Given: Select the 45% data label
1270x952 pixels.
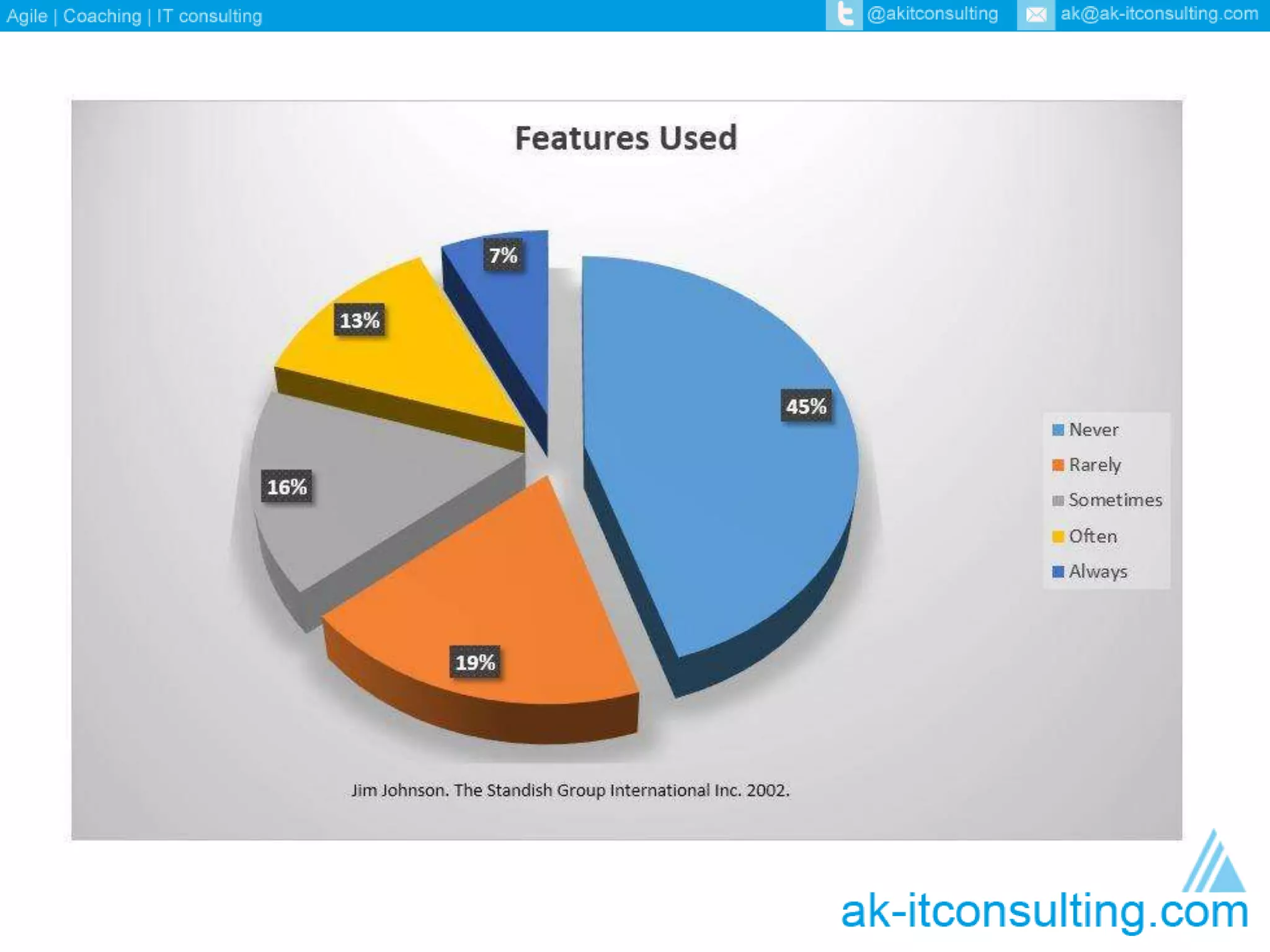Looking at the screenshot, I should pyautogui.click(x=806, y=407).
